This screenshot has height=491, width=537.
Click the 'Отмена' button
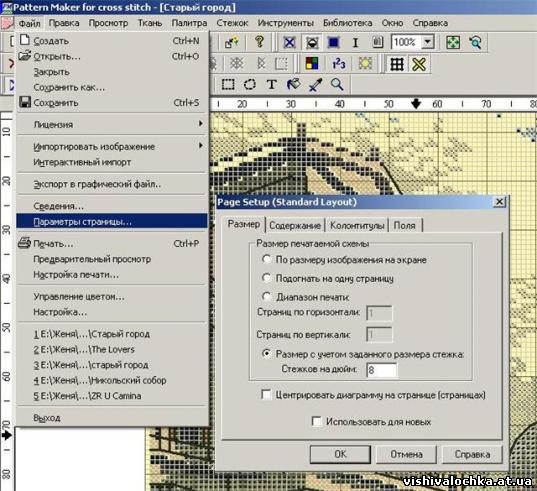(x=406, y=454)
